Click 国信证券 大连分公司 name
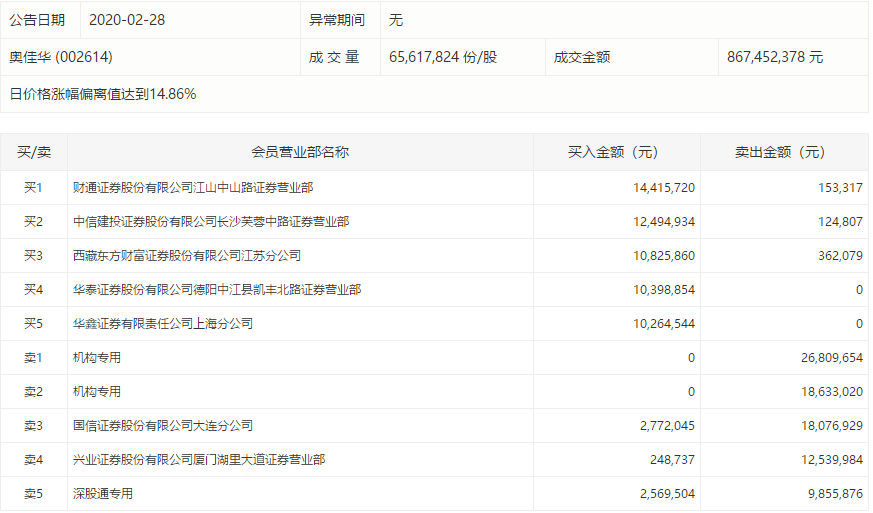Screen dimensions: 873x513 (x=163, y=425)
